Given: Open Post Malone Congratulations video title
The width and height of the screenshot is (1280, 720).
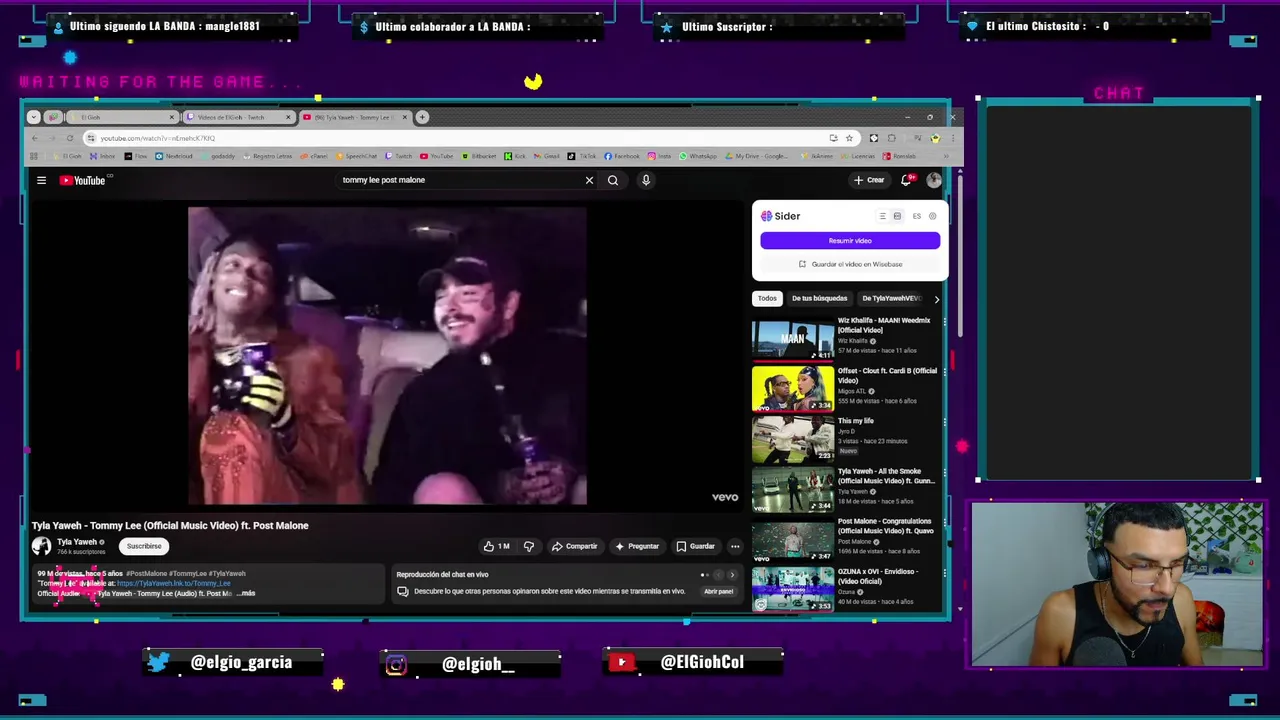Looking at the screenshot, I should click(x=886, y=526).
